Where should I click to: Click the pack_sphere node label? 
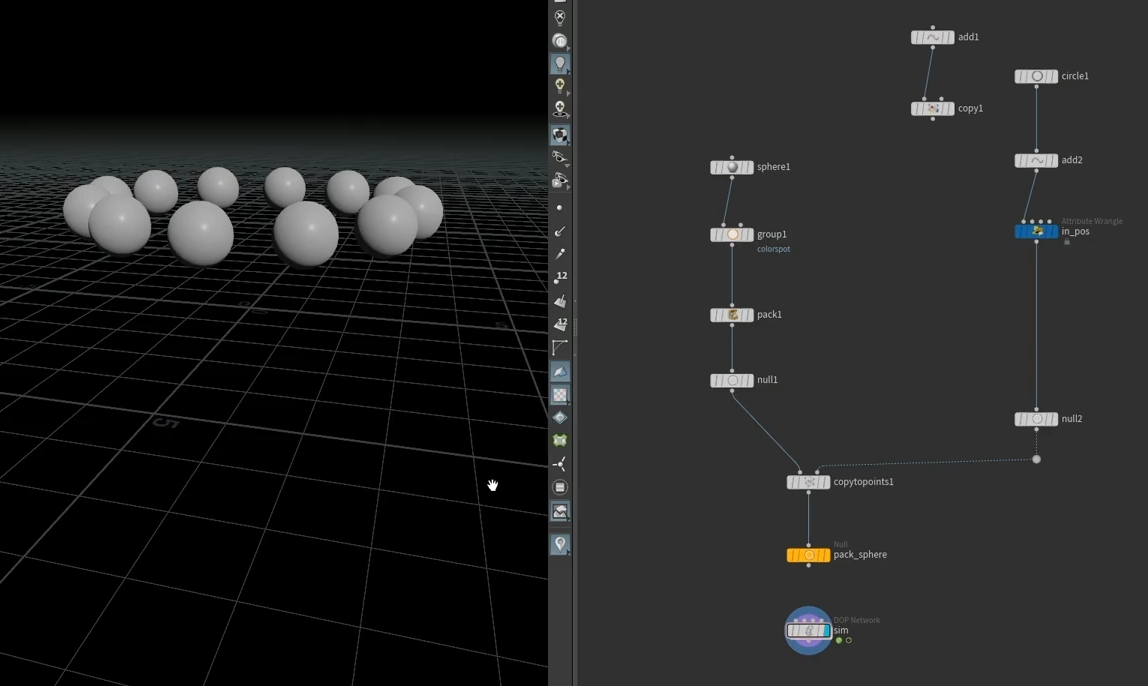click(x=860, y=555)
